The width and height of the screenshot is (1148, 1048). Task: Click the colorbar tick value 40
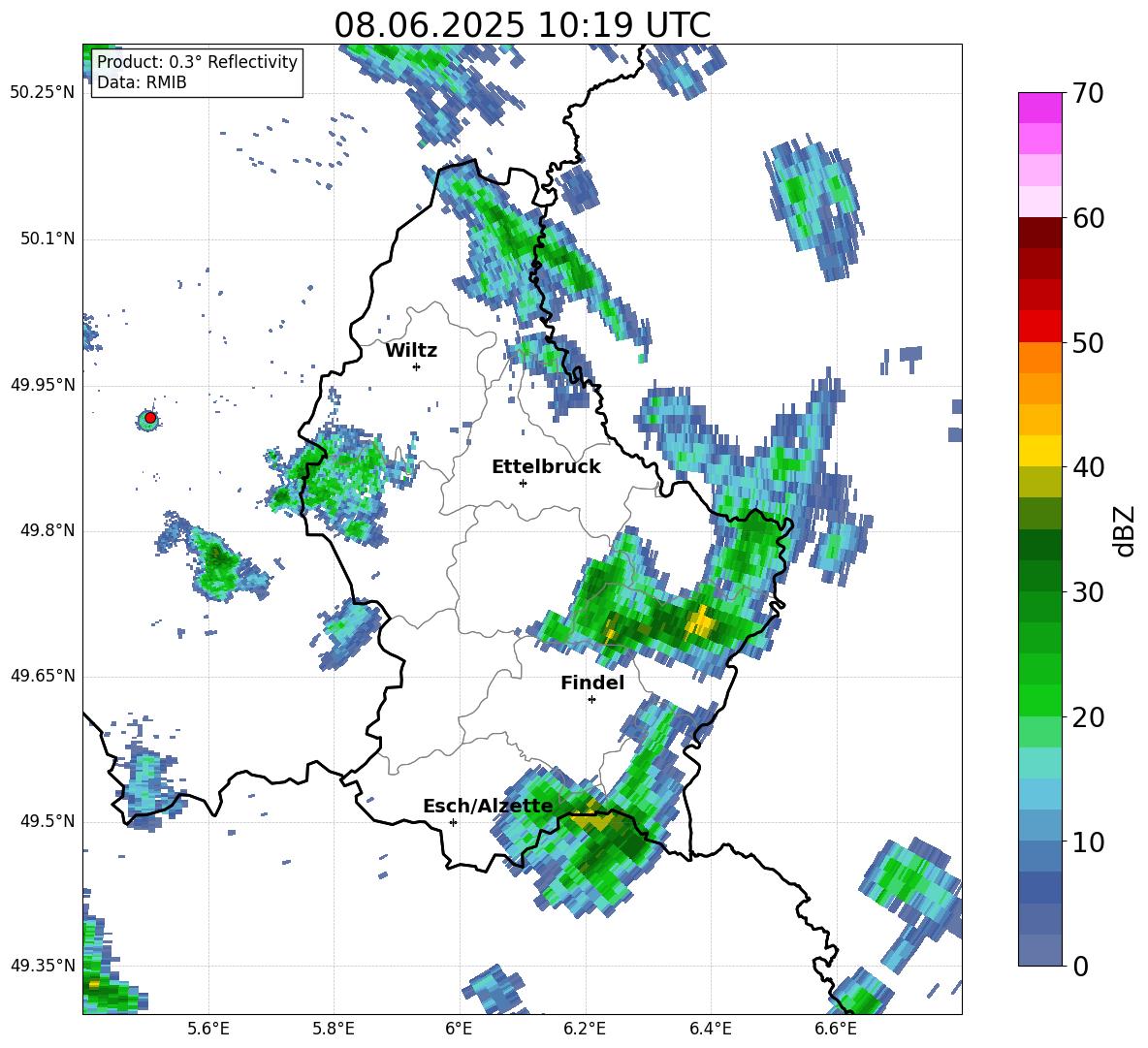coord(1088,467)
